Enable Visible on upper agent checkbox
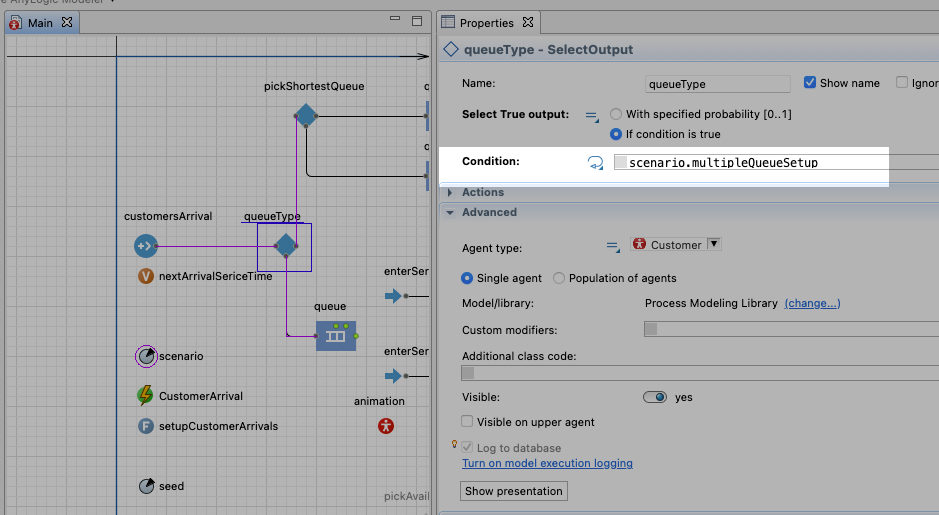Screen dimensions: 939x515 [x=467, y=422]
